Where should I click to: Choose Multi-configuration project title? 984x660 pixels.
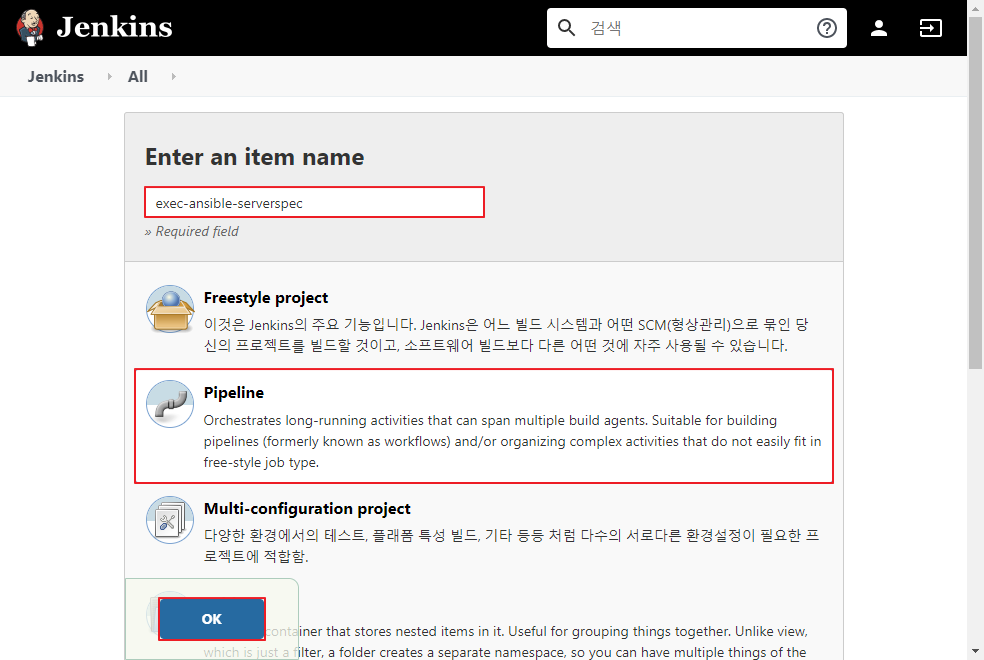[307, 508]
